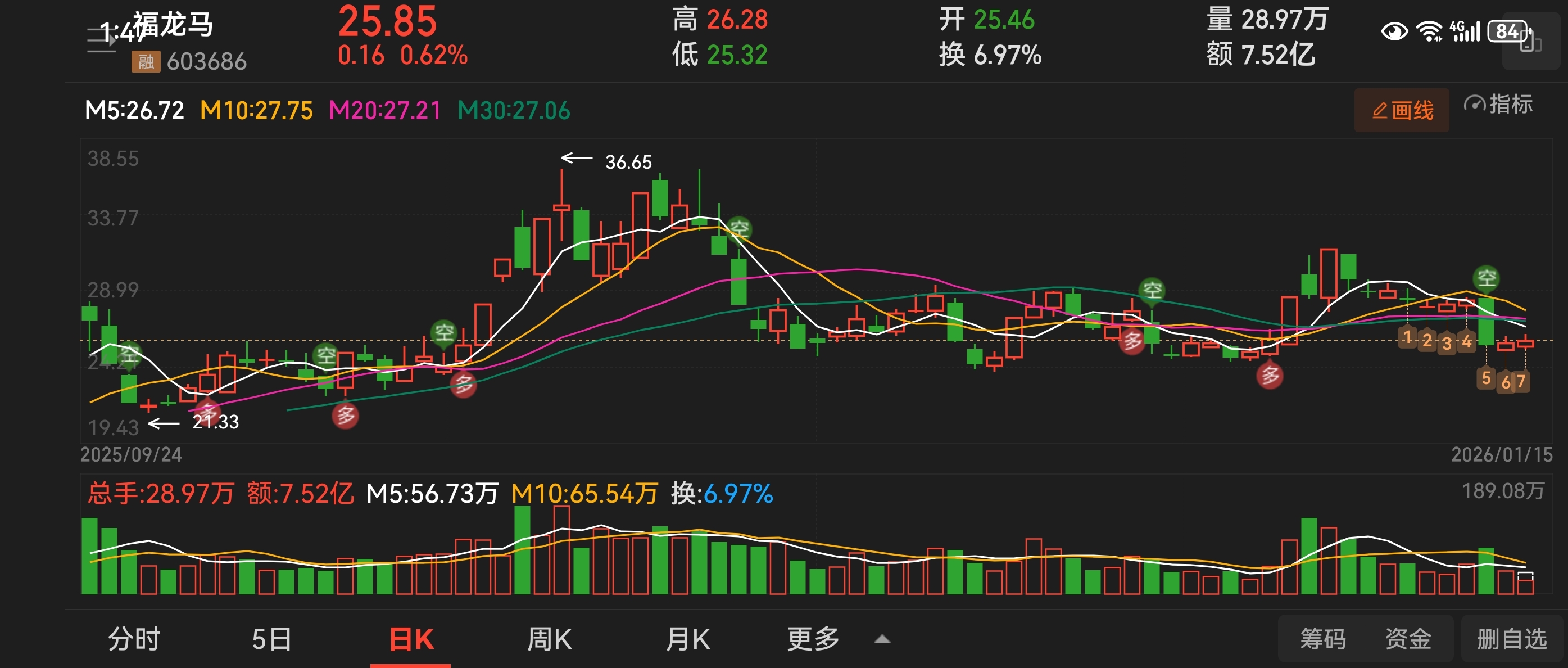Tap the M5 moving average label
1568x668 pixels.
tap(134, 111)
